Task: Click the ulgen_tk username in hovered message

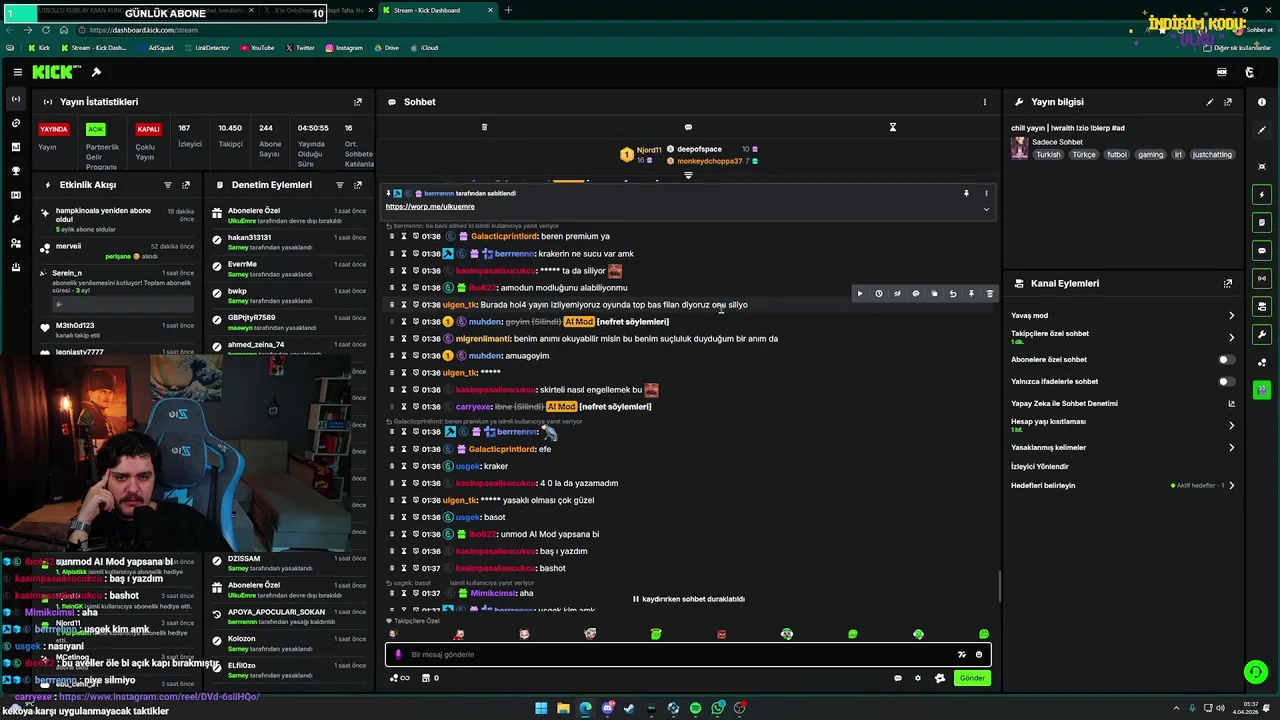Action: [x=460, y=305]
